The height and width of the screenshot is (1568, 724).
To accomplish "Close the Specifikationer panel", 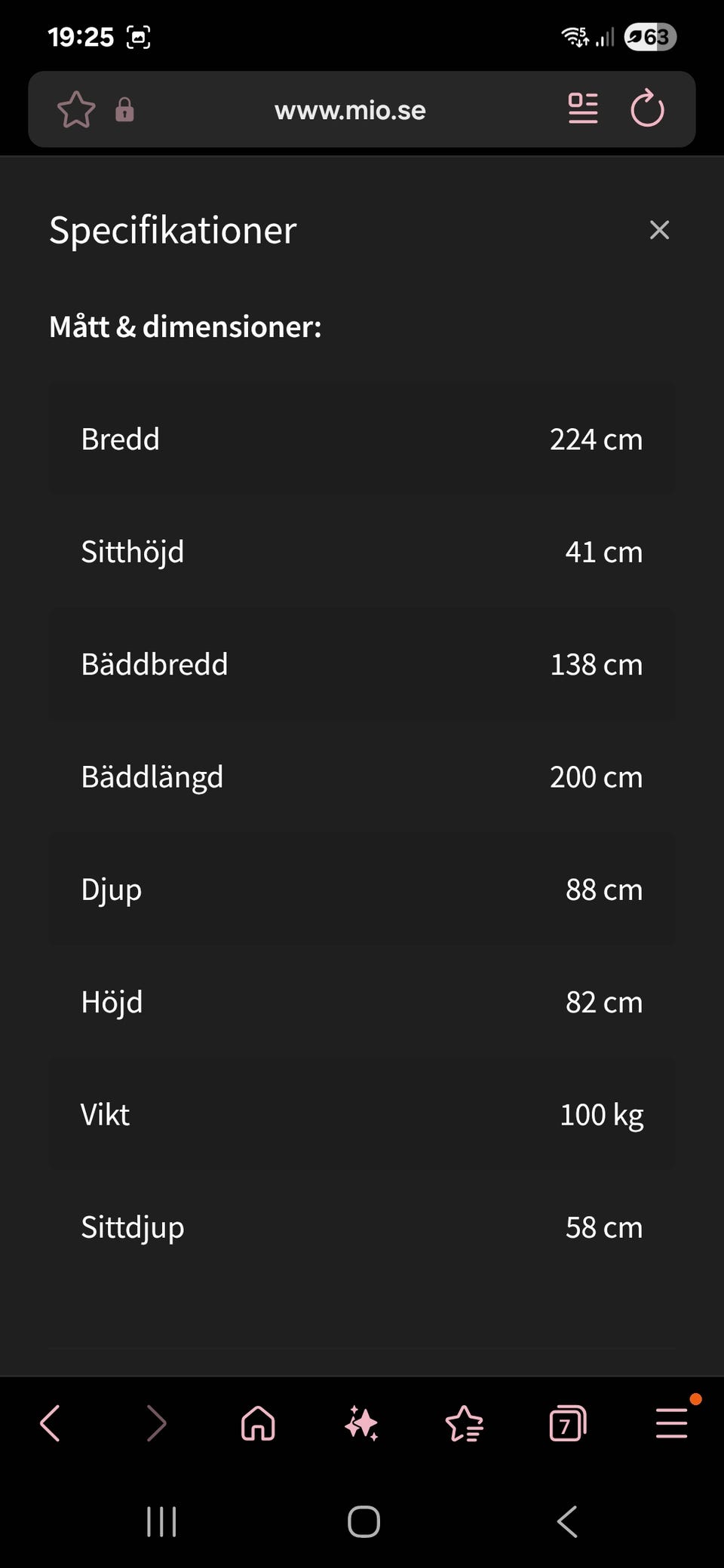I will (x=659, y=230).
